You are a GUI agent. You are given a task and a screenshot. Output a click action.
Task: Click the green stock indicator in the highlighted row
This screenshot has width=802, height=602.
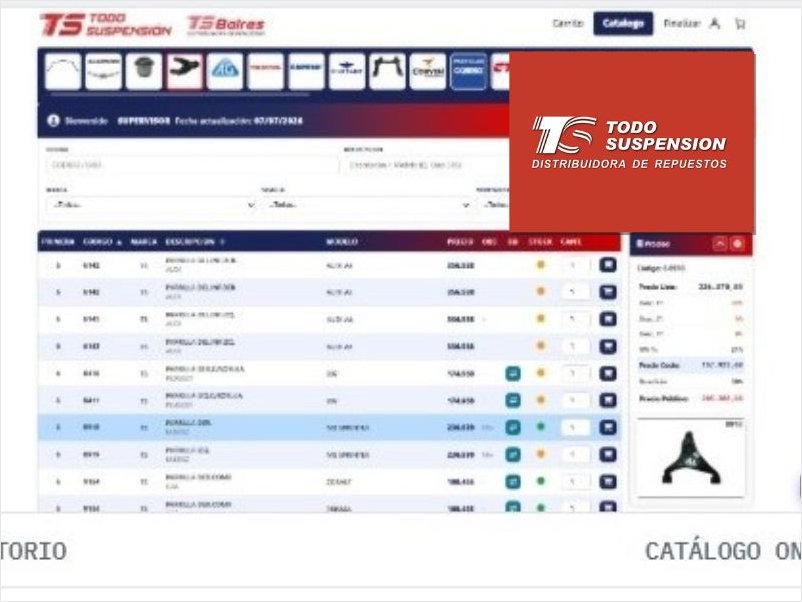(x=541, y=426)
